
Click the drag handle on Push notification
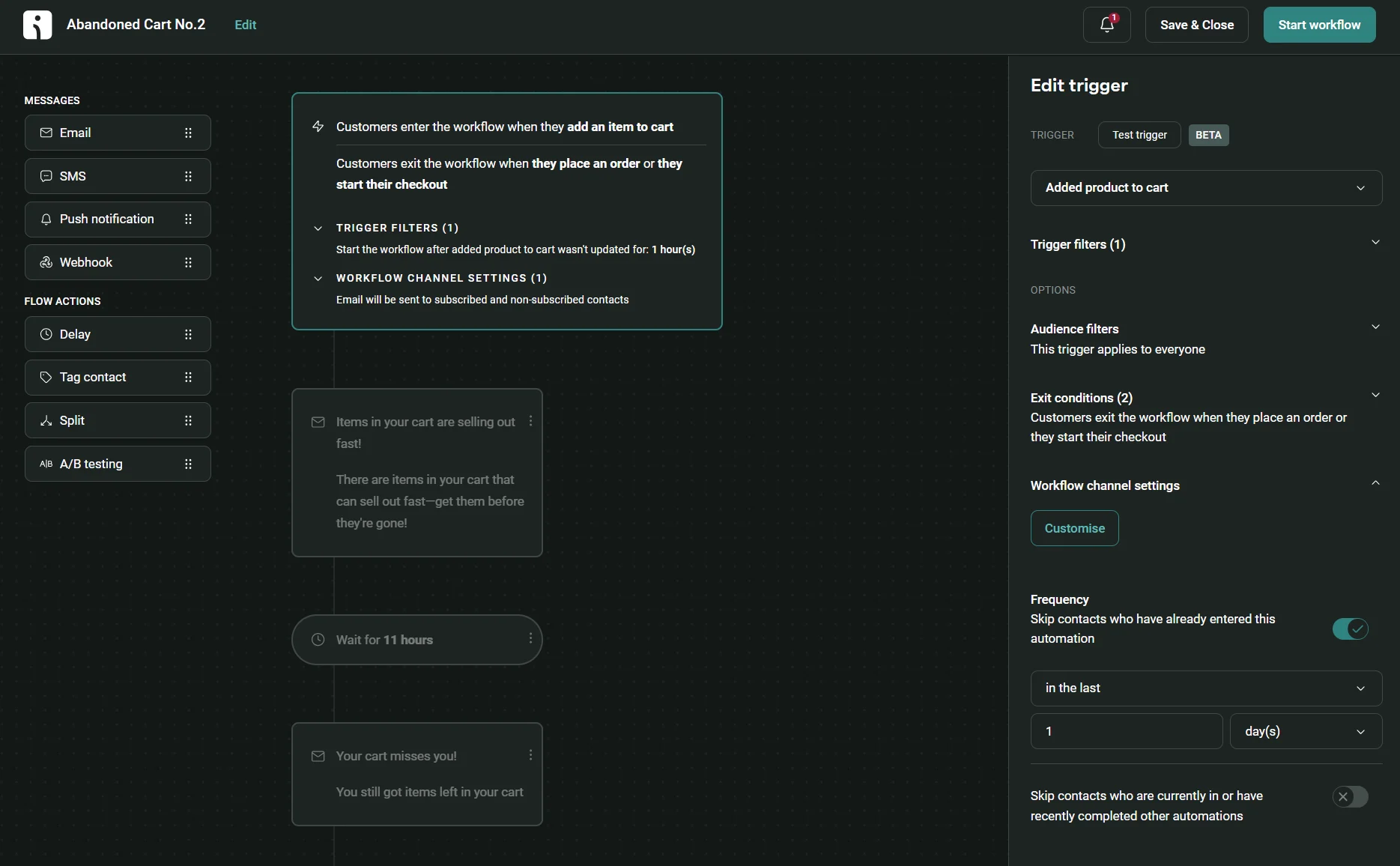coord(188,219)
